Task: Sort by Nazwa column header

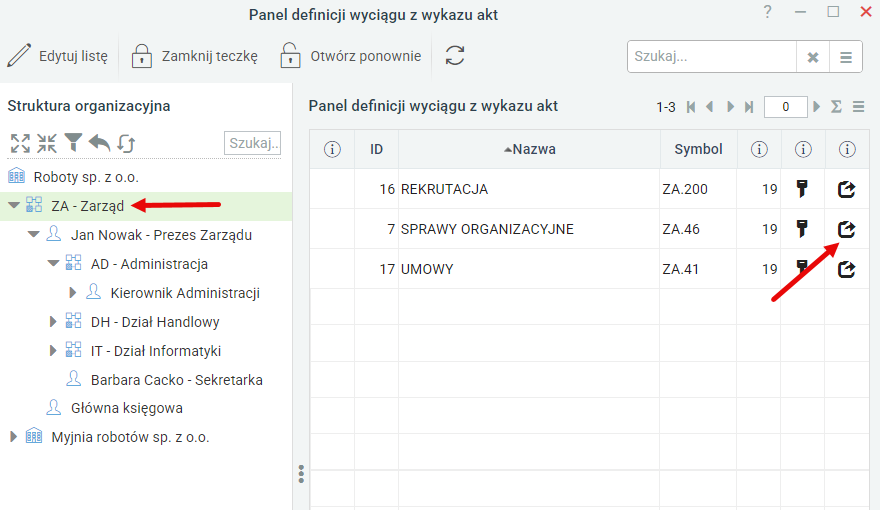Action: coord(529,149)
